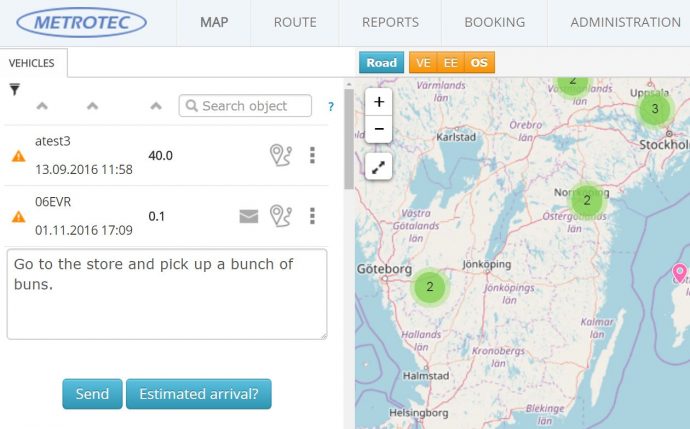Click the warning triangle next to 06EVR

tap(18, 217)
